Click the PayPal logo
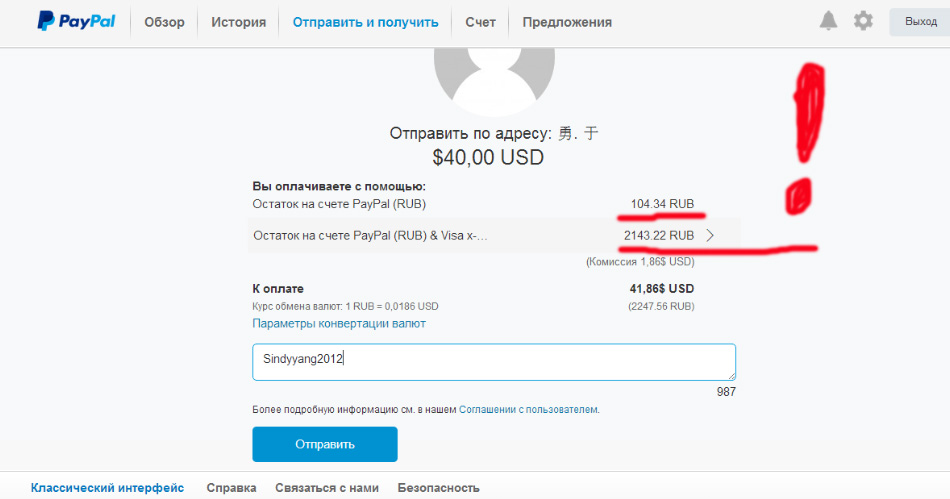Image resolution: width=950 pixels, height=499 pixels. (x=77, y=21)
